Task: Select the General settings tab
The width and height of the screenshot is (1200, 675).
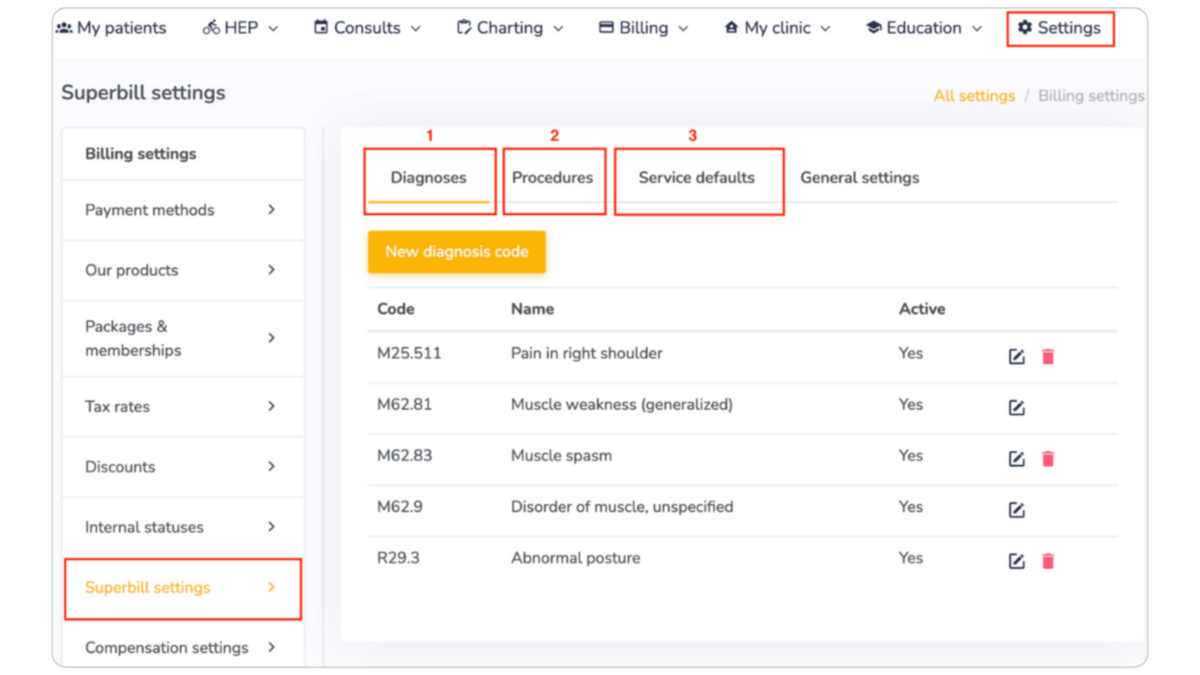Action: [859, 178]
